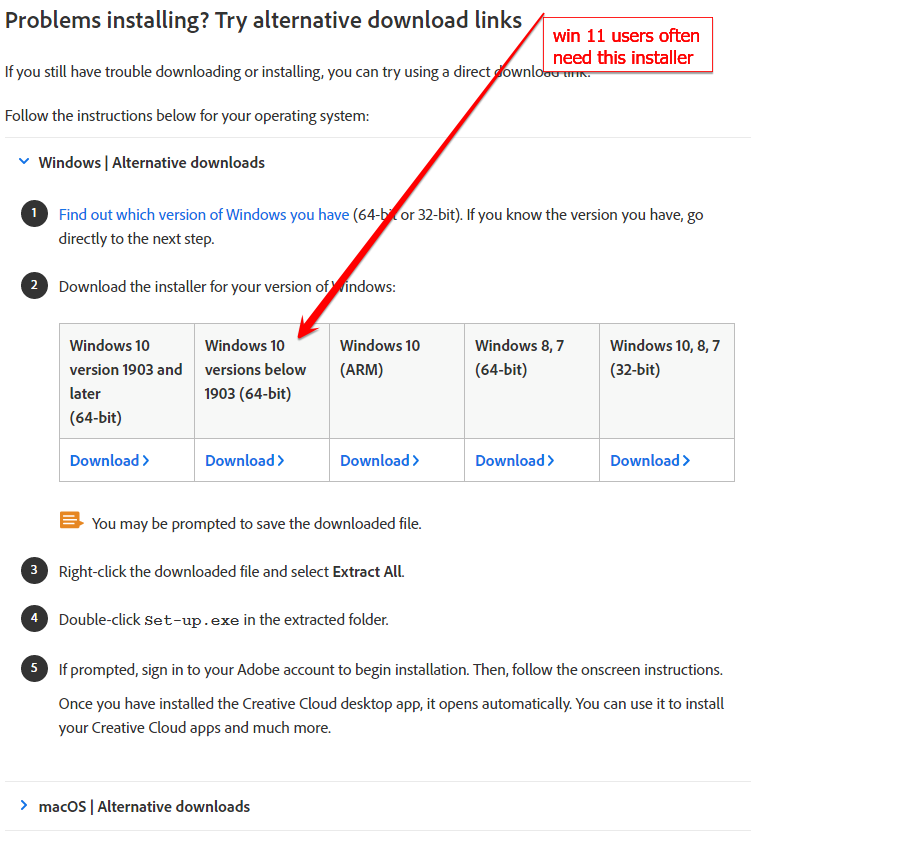Viewport: 909px width, 841px height.
Task: Click the step 4 number badge
Action: pos(34,619)
